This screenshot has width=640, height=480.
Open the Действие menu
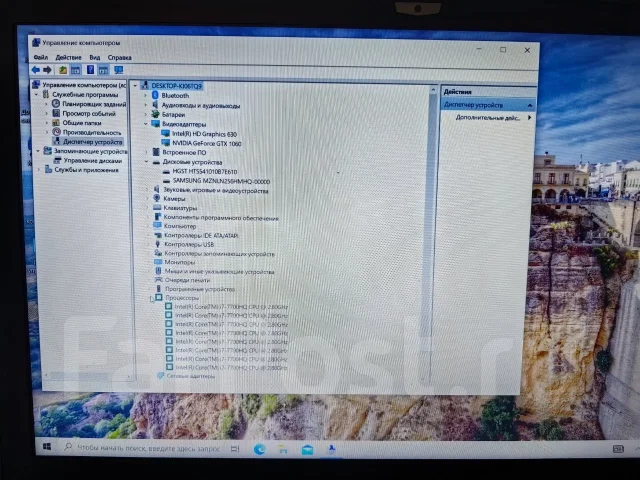(x=69, y=57)
